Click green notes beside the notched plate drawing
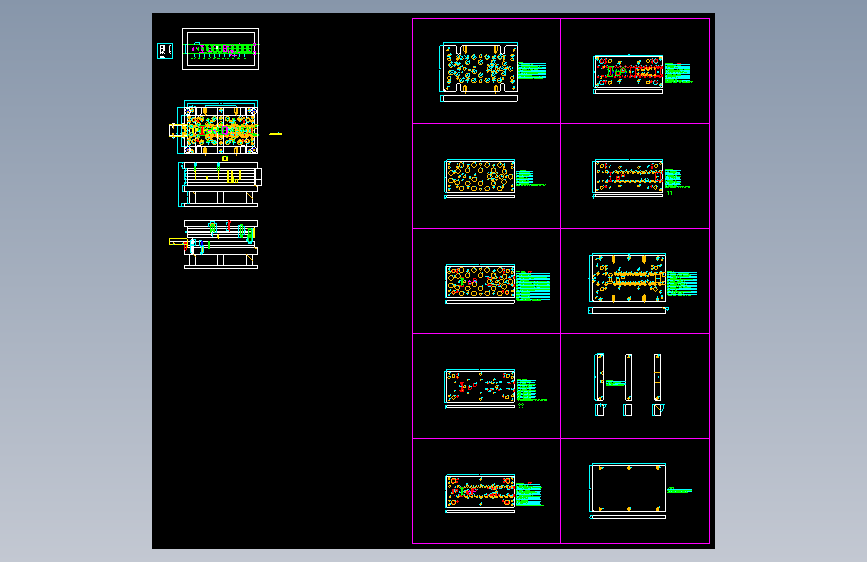Image resolution: width=867 pixels, height=562 pixels. point(532,71)
